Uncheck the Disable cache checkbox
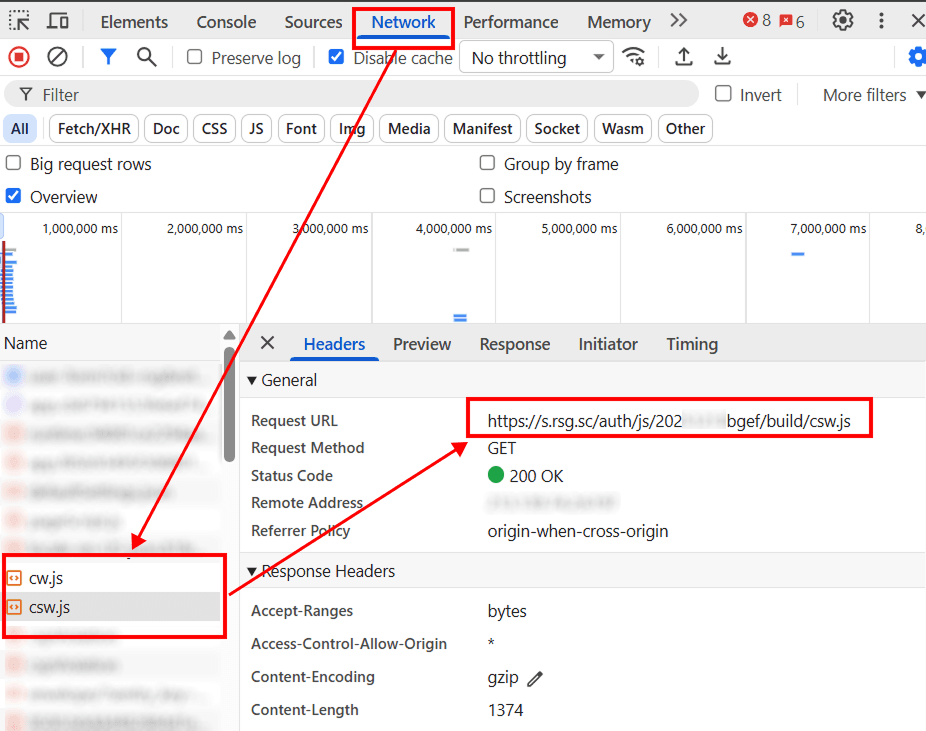926x731 pixels. pos(337,58)
